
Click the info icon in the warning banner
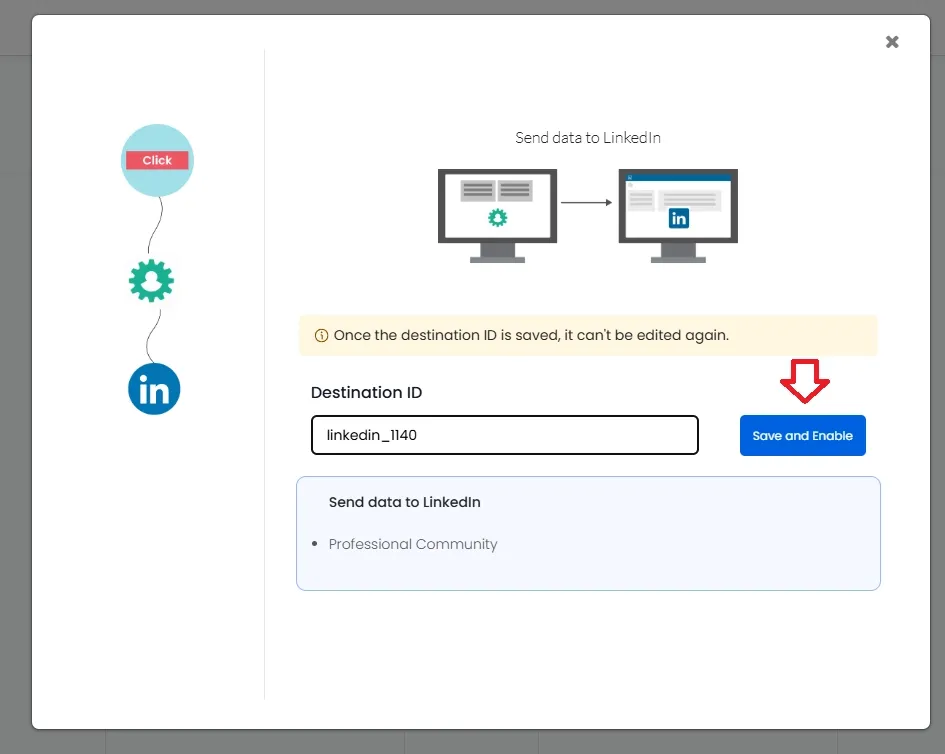point(321,336)
